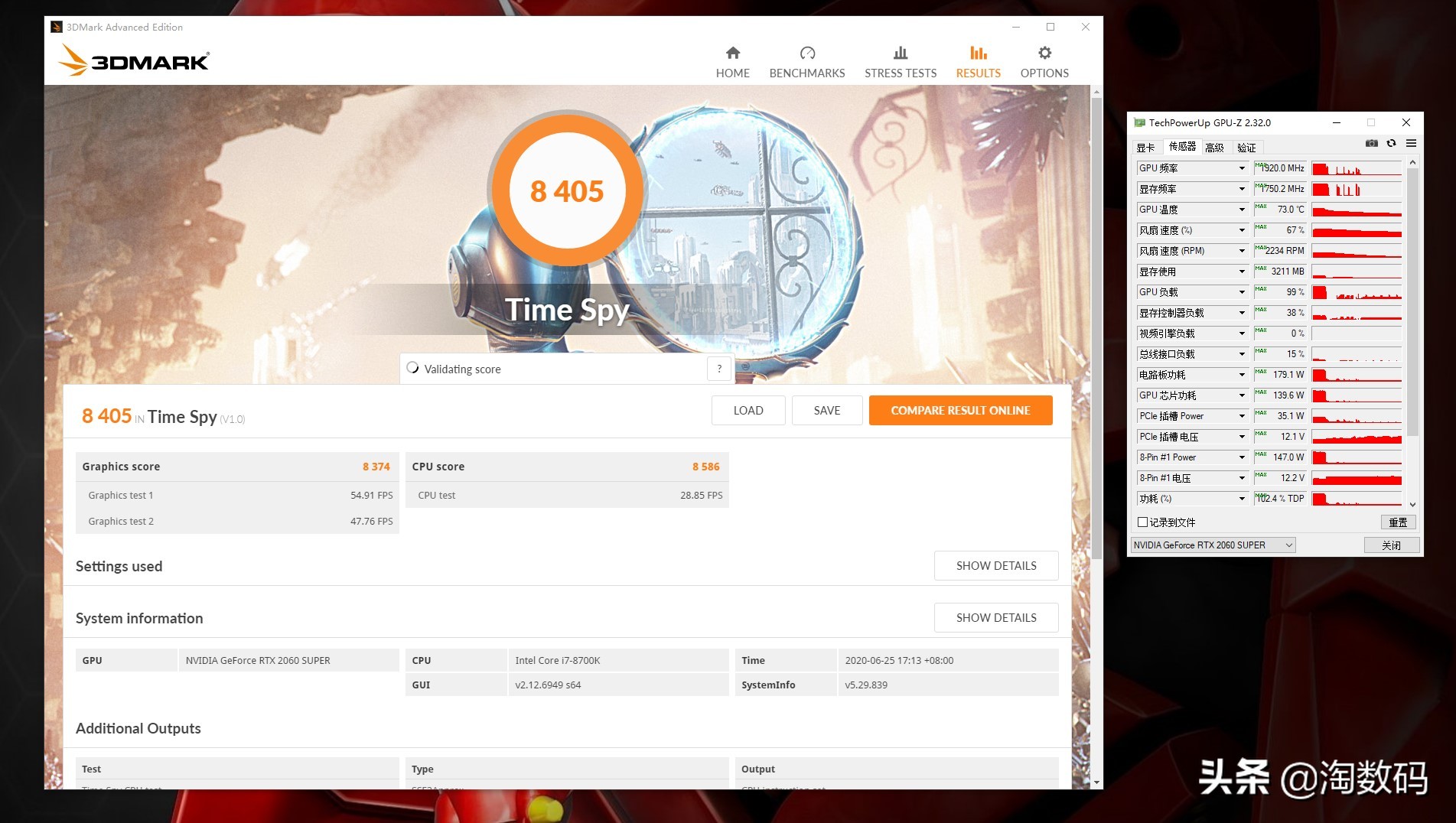
Task: Click the Graphics test 1 FPS value 54.91
Action: pyautogui.click(x=372, y=496)
